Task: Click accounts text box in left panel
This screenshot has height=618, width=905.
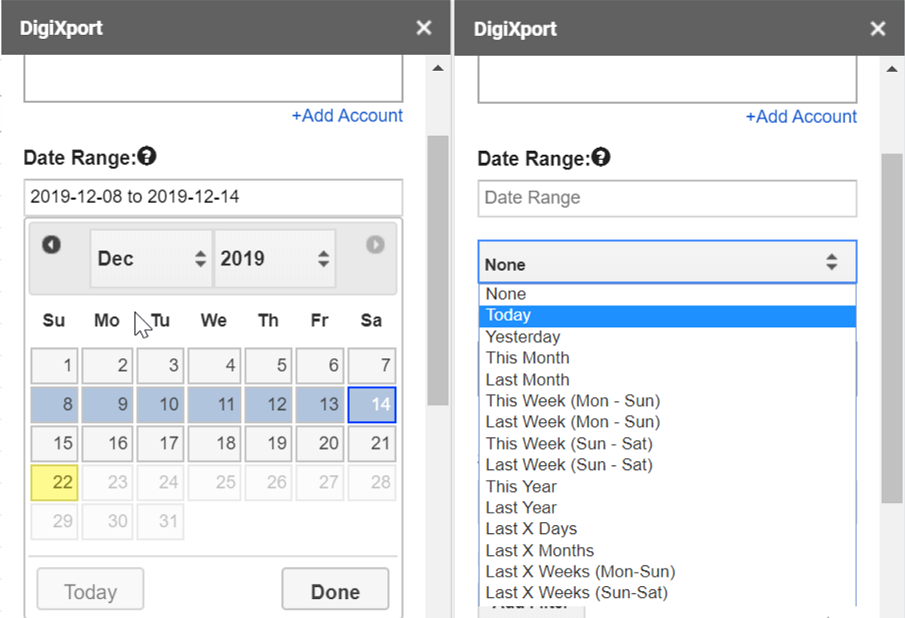Action: (x=213, y=79)
